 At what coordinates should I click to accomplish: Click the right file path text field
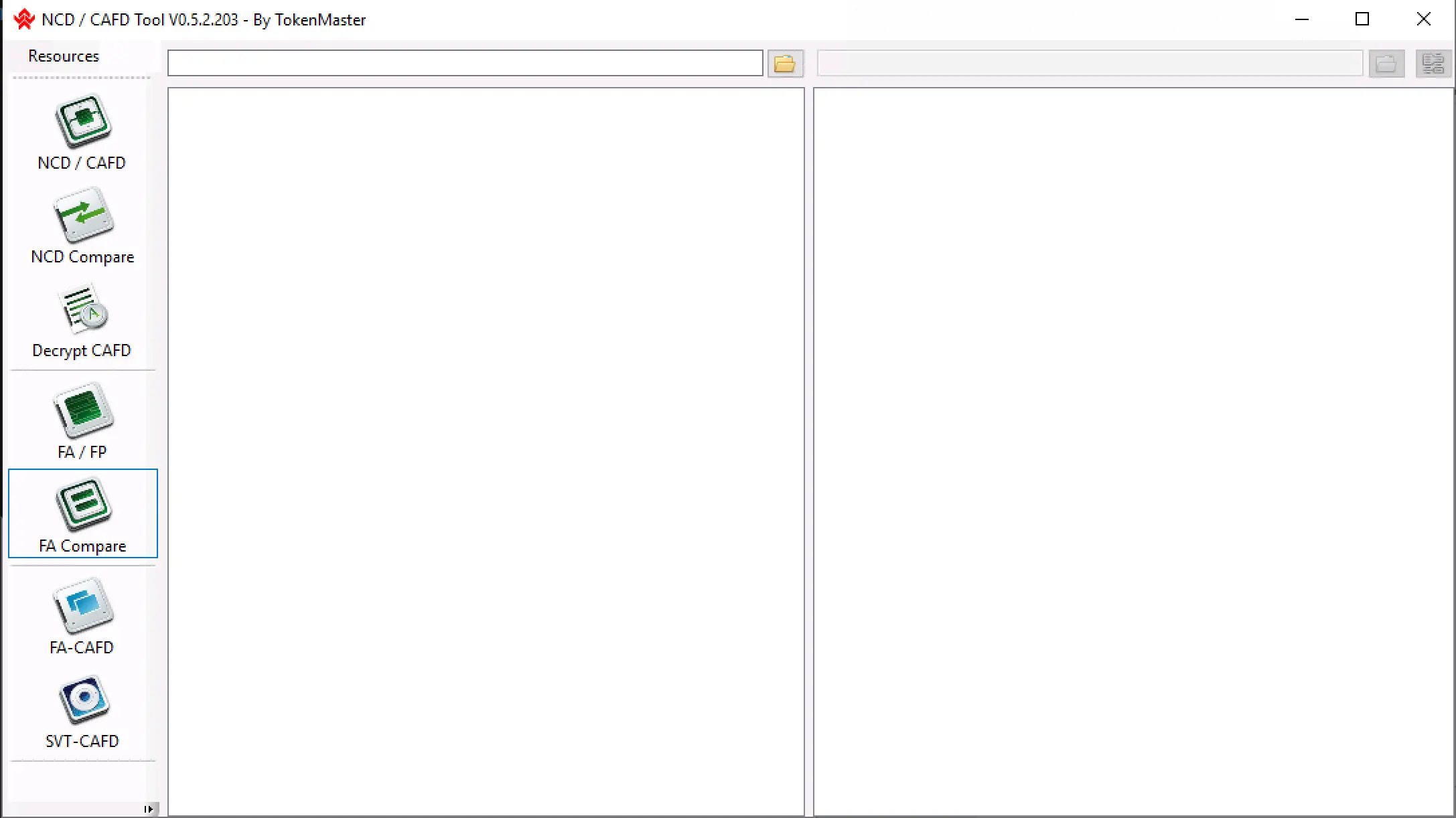pyautogui.click(x=1090, y=64)
